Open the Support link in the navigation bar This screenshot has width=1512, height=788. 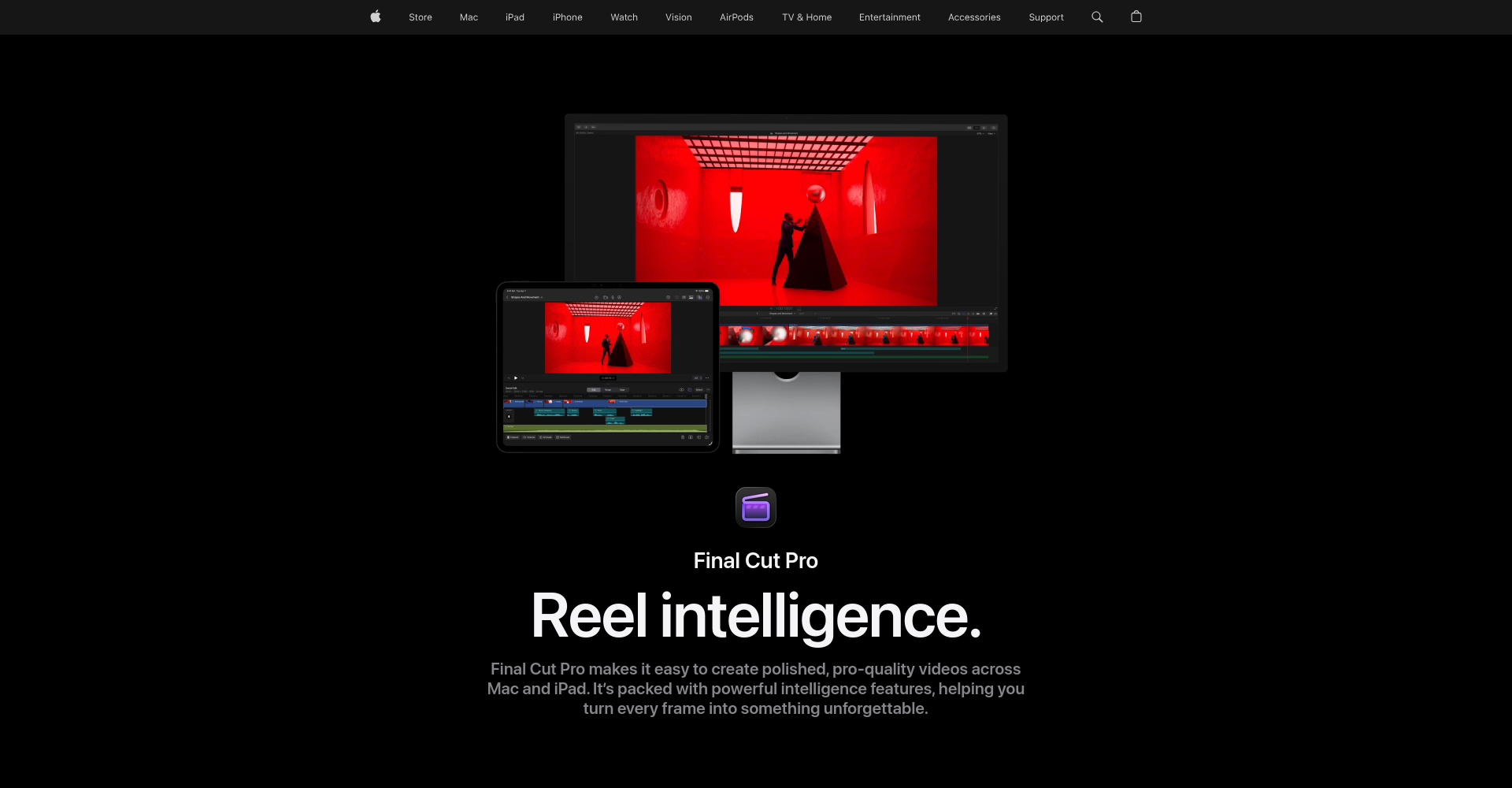(x=1046, y=17)
